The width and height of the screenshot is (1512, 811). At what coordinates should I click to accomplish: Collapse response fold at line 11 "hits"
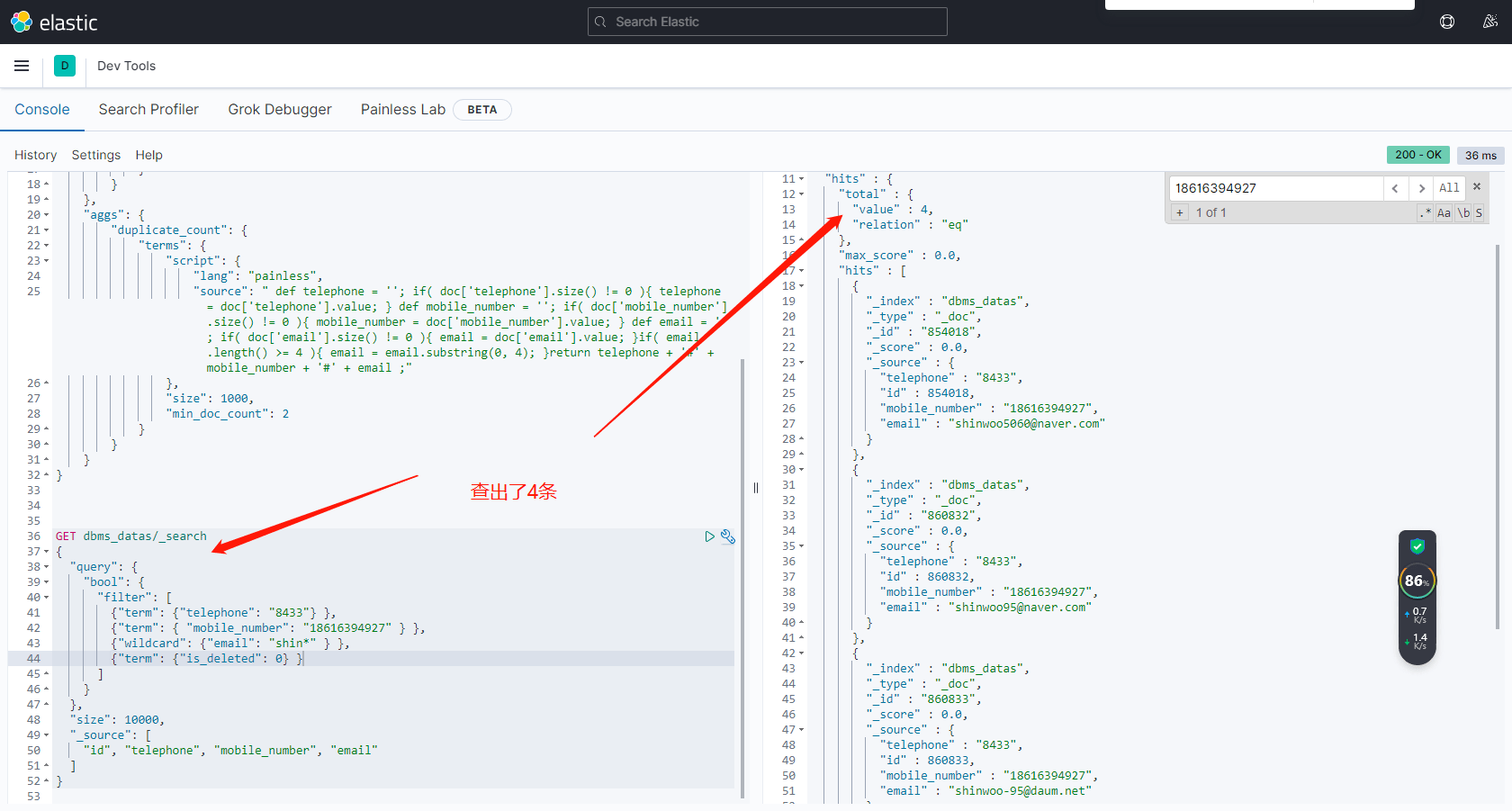tap(802, 179)
